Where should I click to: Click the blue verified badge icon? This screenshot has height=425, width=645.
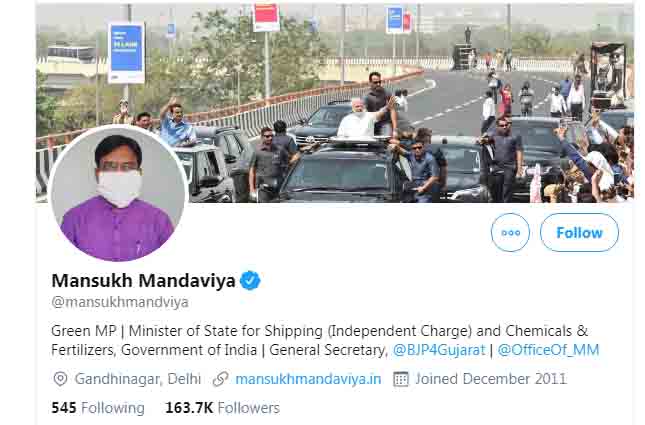pos(250,281)
